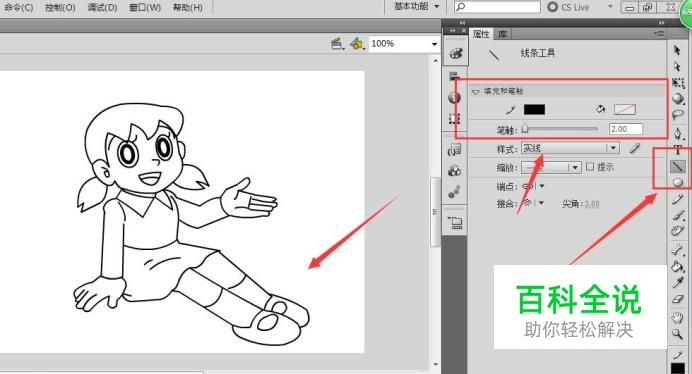
Task: Enable the 提示 hinting checkbox
Action: 590,167
